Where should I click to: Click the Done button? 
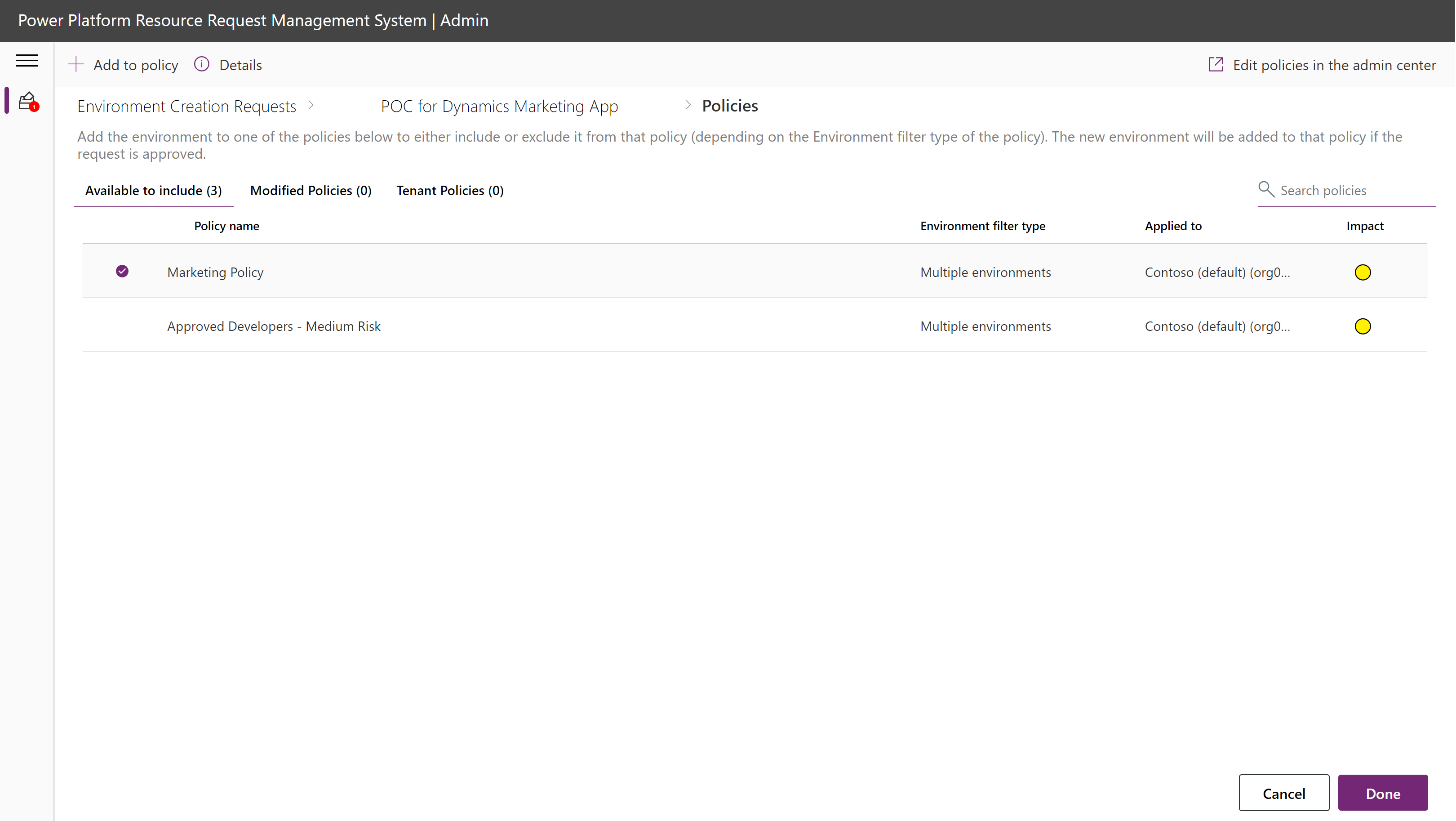coord(1385,793)
